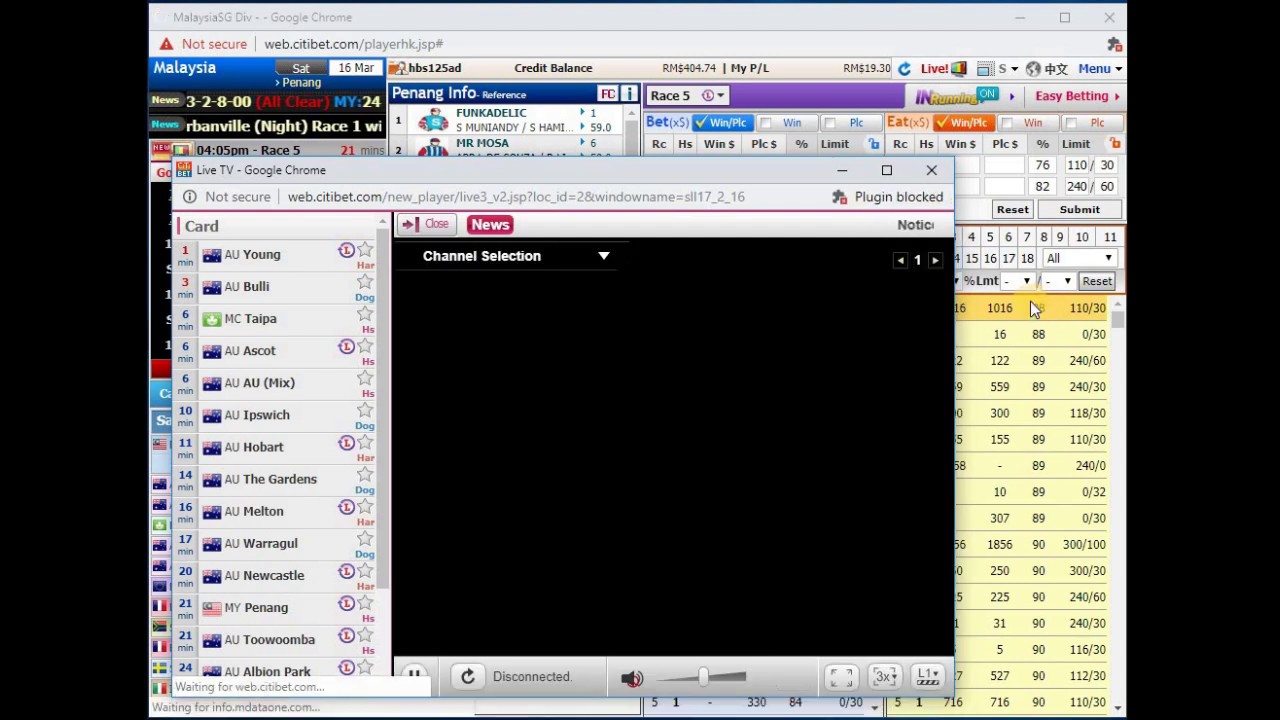The height and width of the screenshot is (720, 1280).
Task: Go to next Live TV channel page
Action: pos(935,260)
